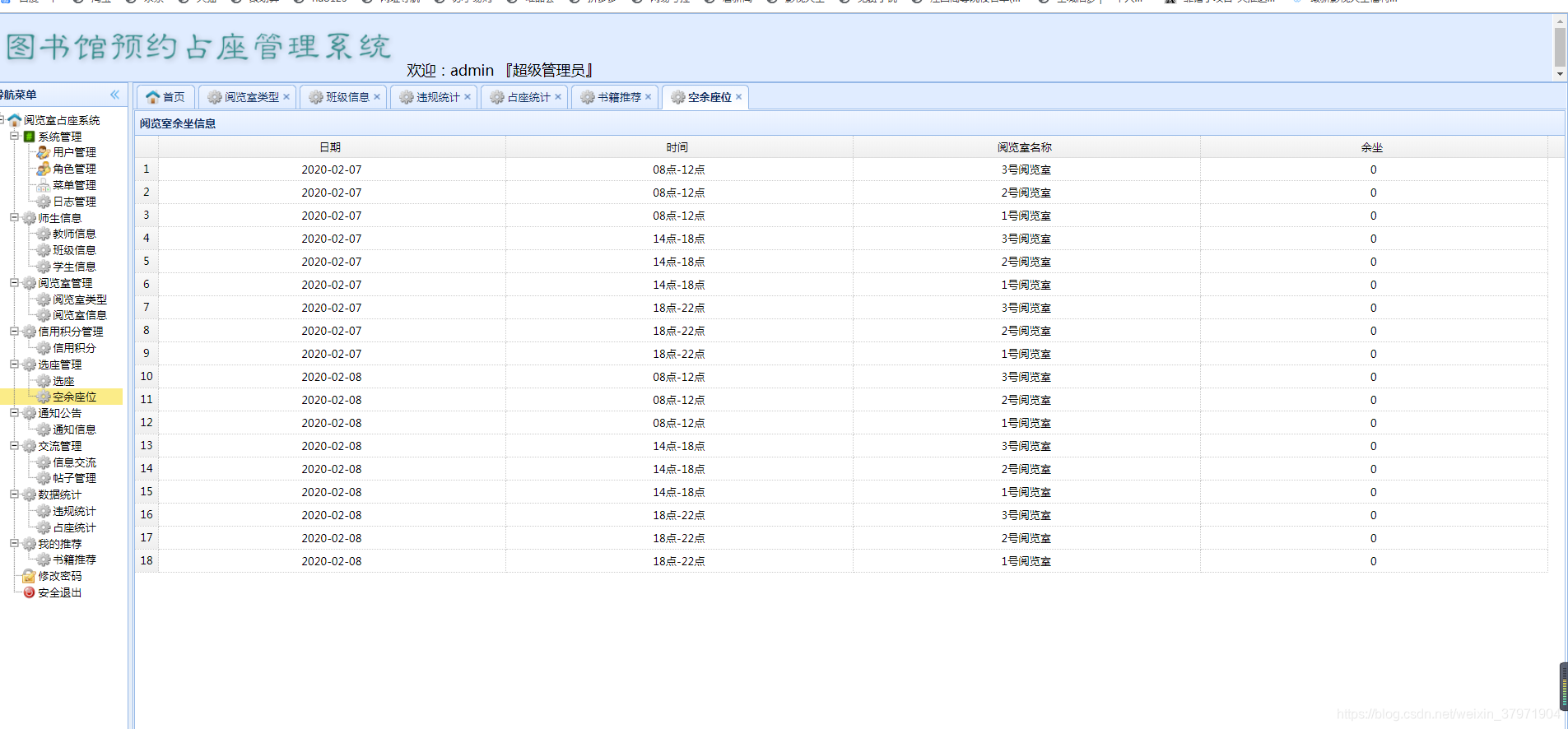1568x729 pixels.
Task: Click the icon beside 菜单管理
Action: [x=44, y=185]
